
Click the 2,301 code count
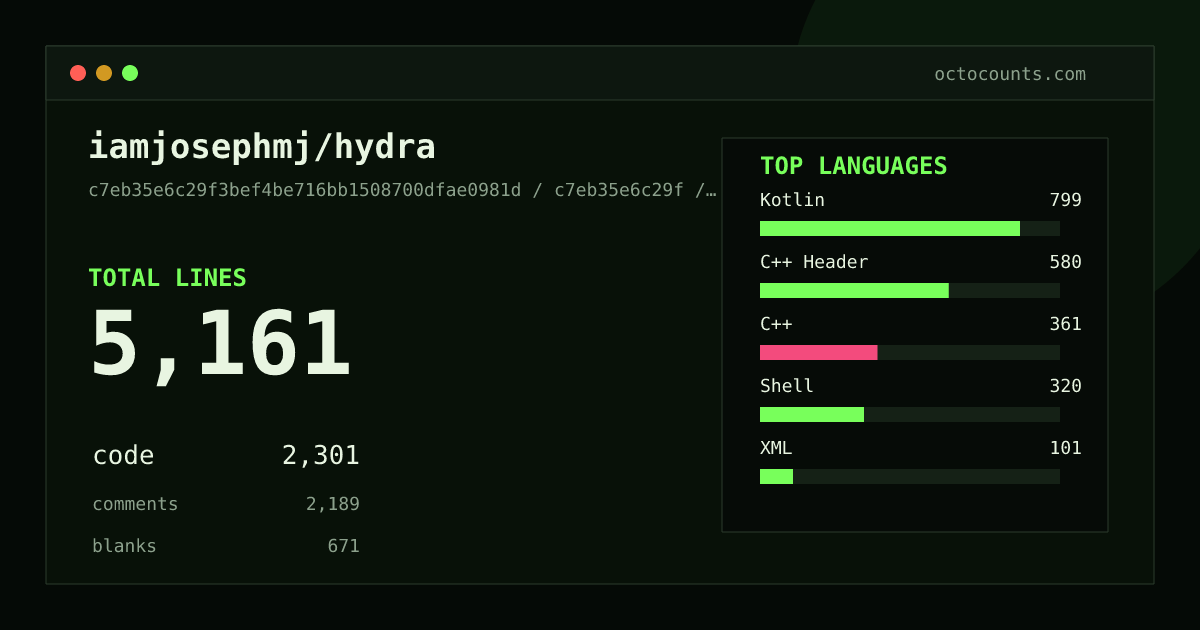pos(320,456)
